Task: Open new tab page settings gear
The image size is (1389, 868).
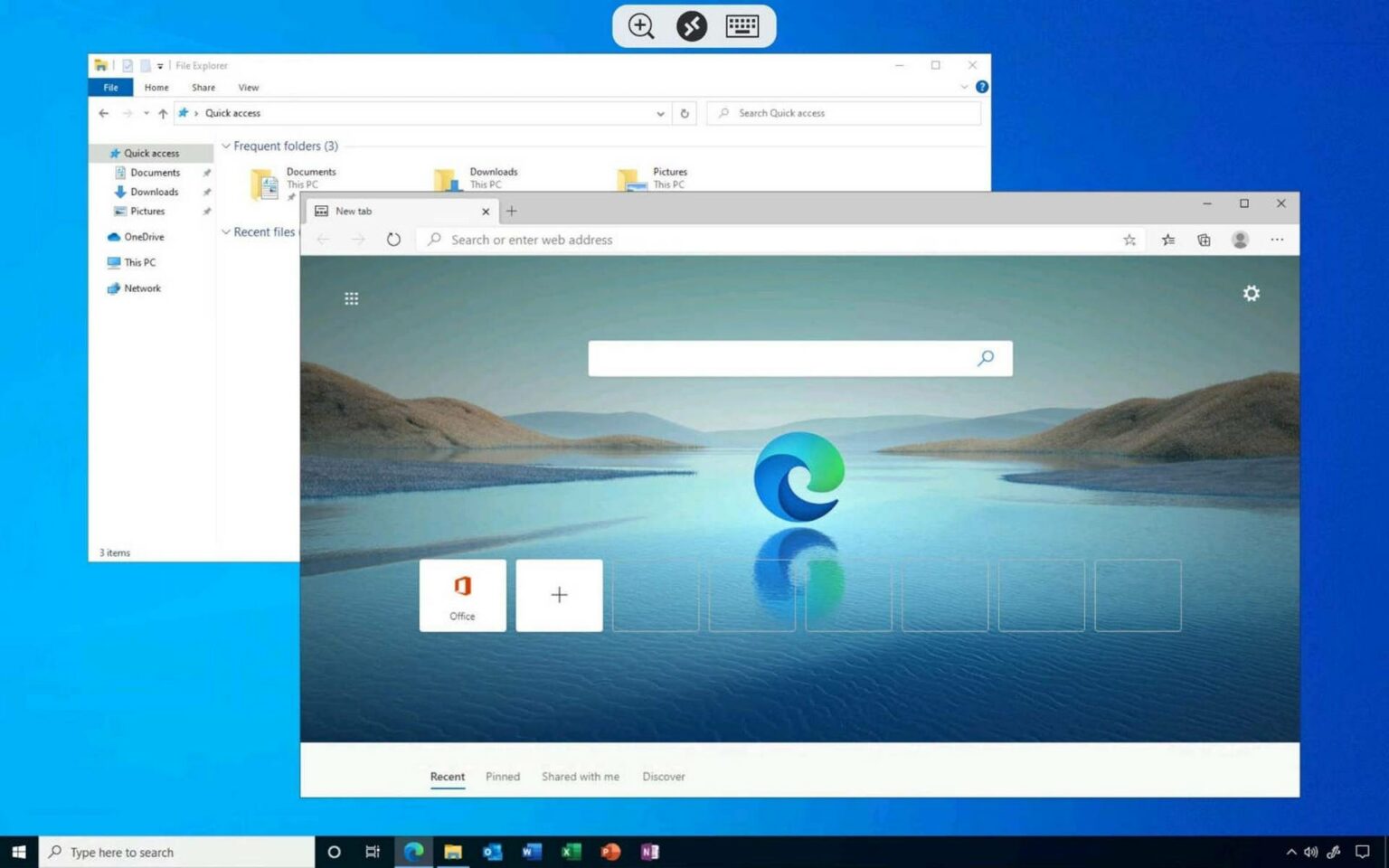Action: pyautogui.click(x=1251, y=293)
